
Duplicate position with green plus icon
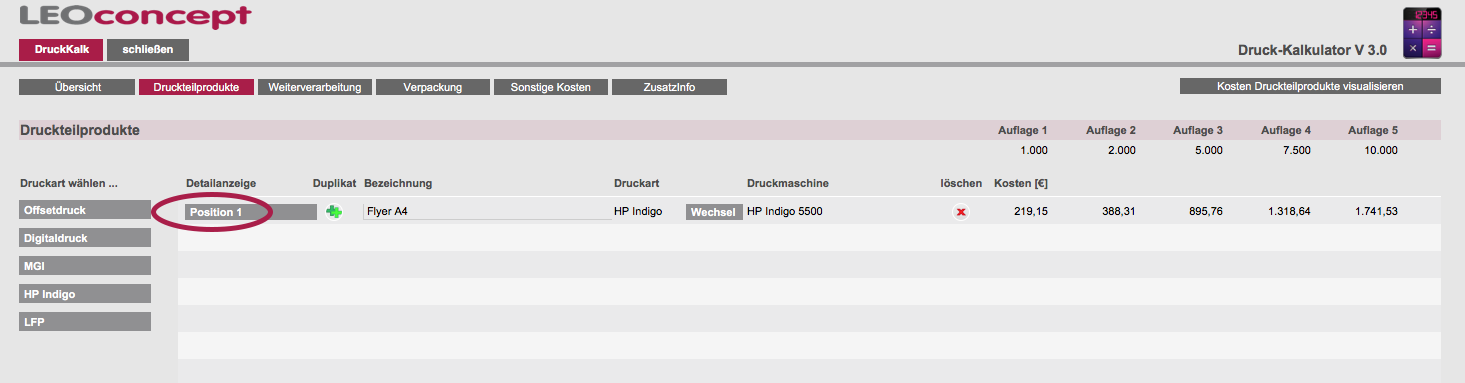pos(334,212)
